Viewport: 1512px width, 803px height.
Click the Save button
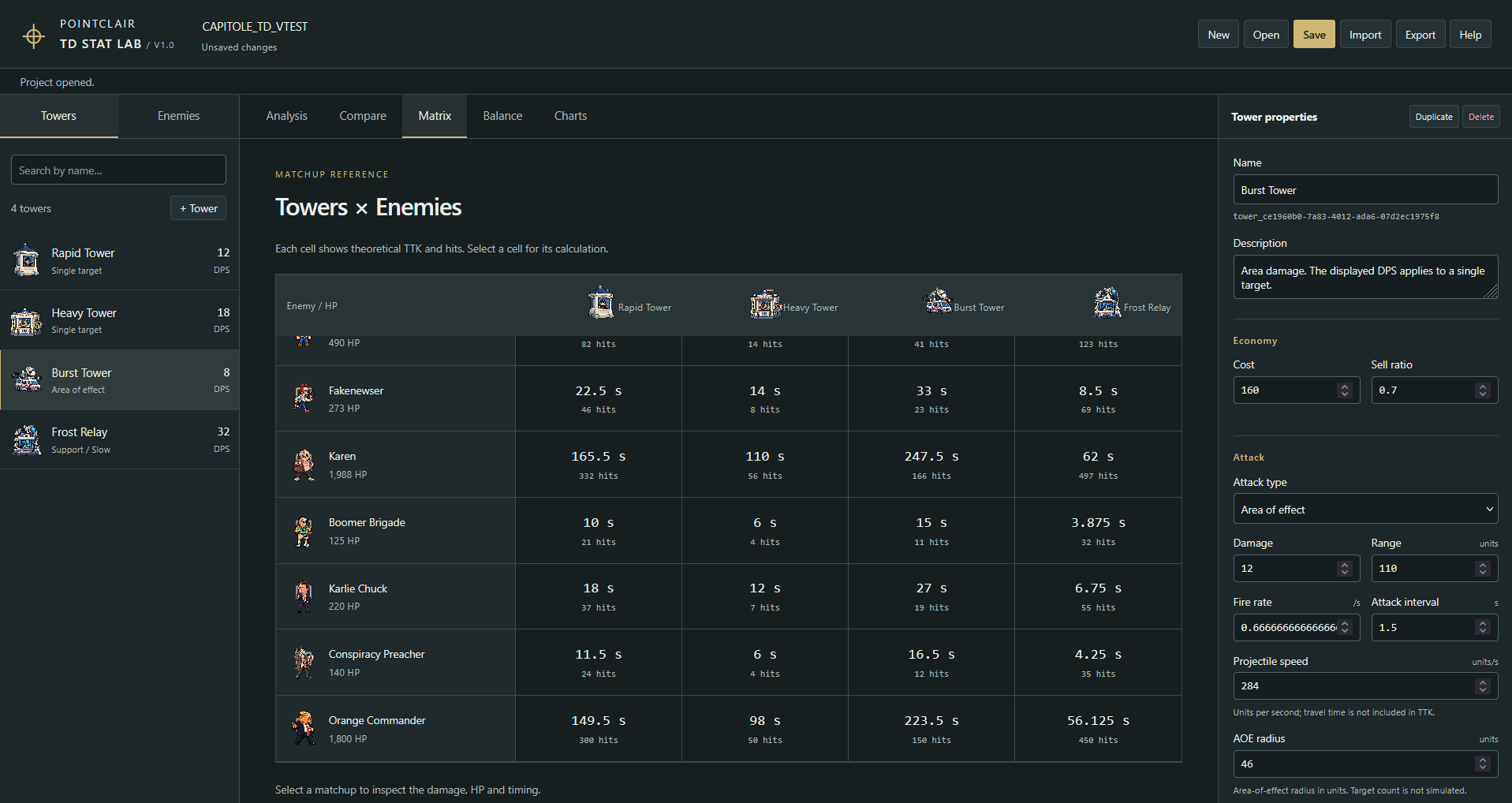coord(1314,35)
